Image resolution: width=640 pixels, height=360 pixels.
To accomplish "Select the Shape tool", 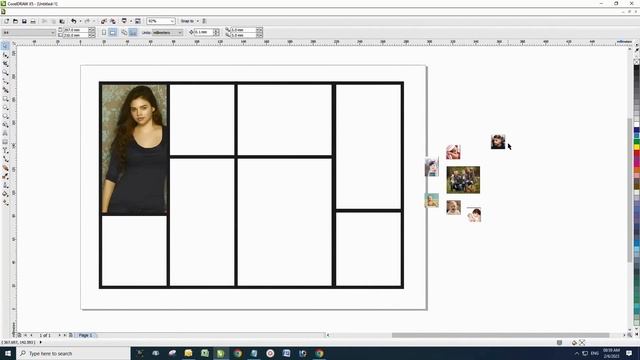I will tap(5, 55).
